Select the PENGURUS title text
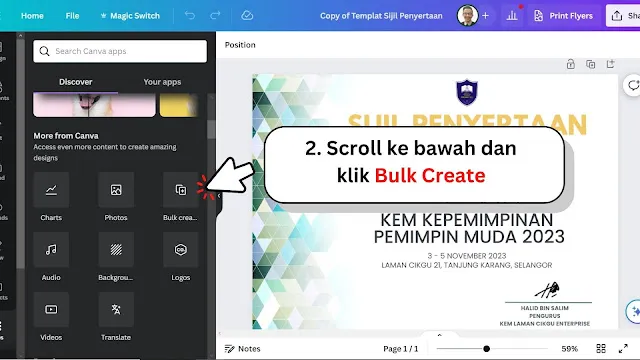This screenshot has width=640, height=360. tap(544, 316)
